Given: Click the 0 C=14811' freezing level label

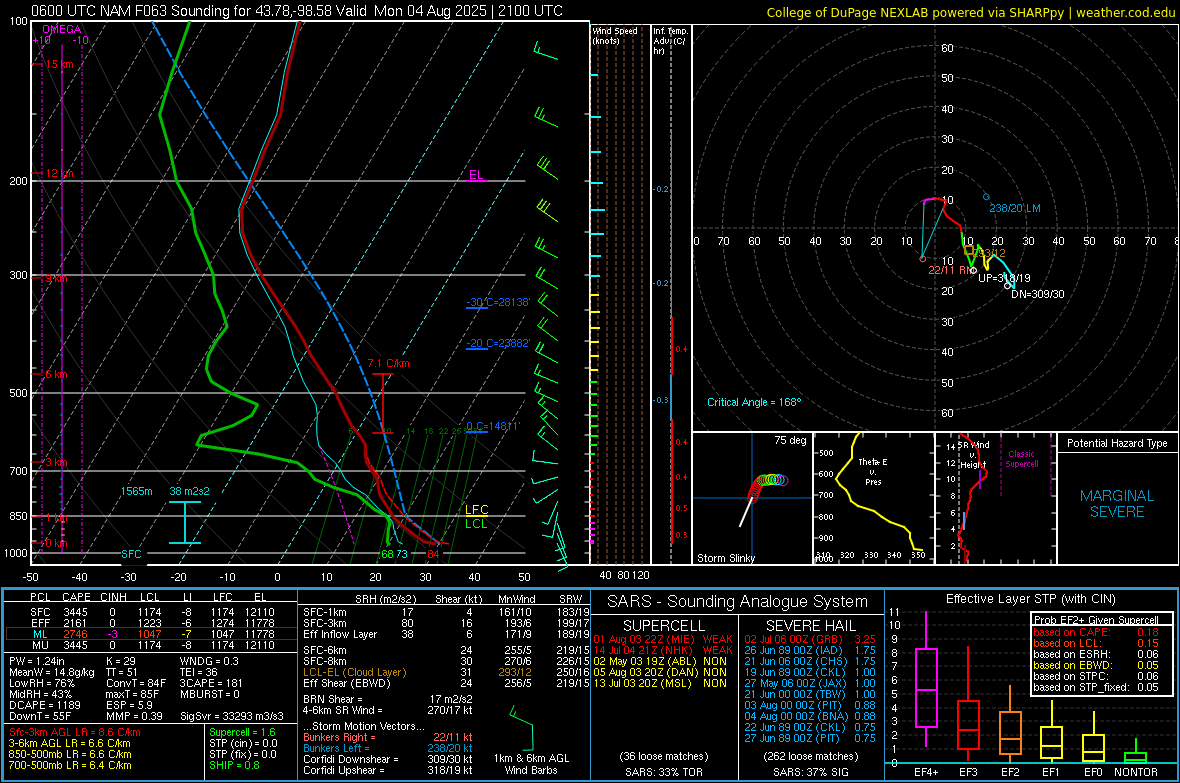Looking at the screenshot, I should point(493,426).
